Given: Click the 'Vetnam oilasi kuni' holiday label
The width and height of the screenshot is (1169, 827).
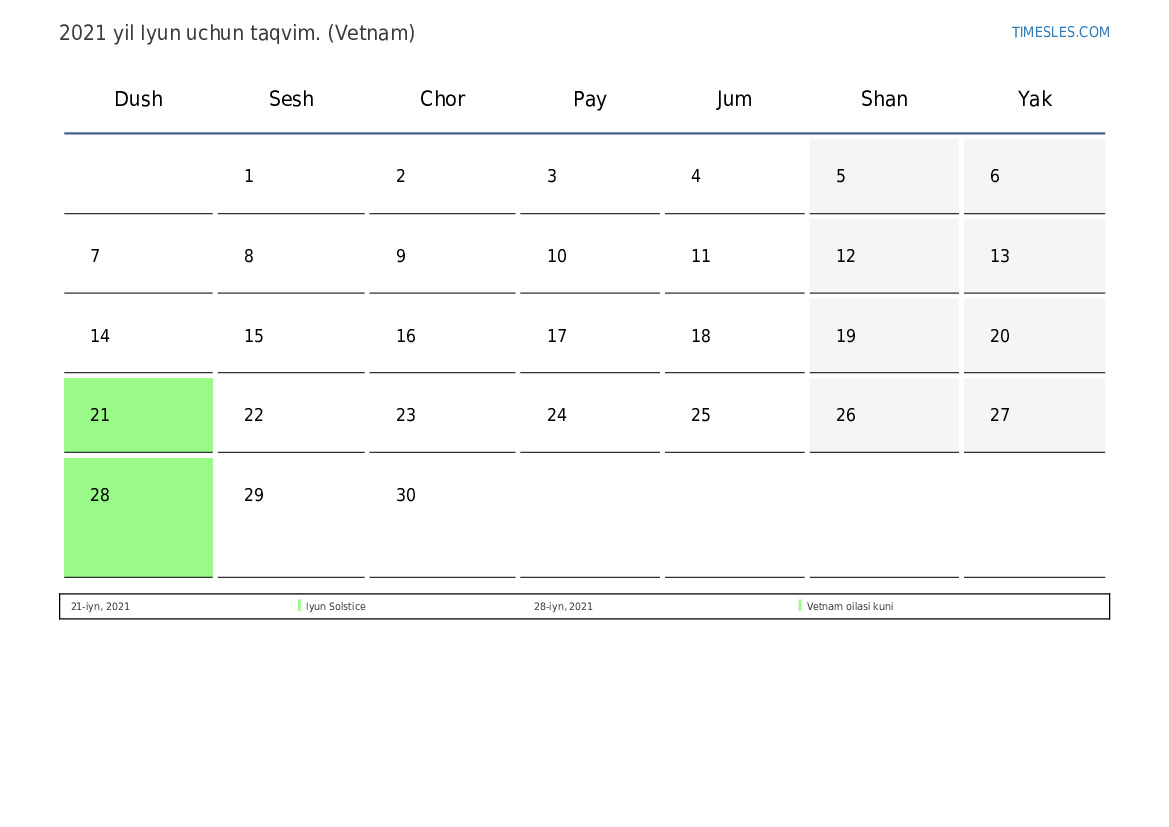Looking at the screenshot, I should coord(850,606).
